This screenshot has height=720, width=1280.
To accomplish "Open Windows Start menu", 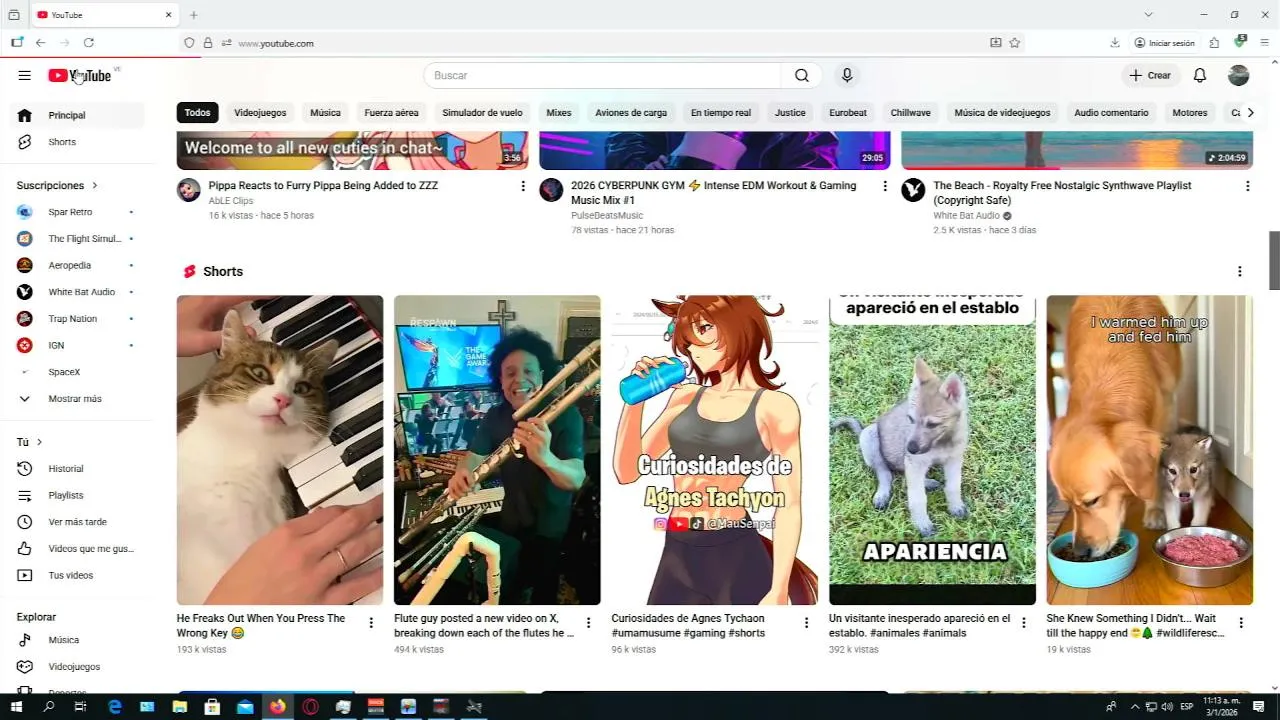I will (16, 707).
